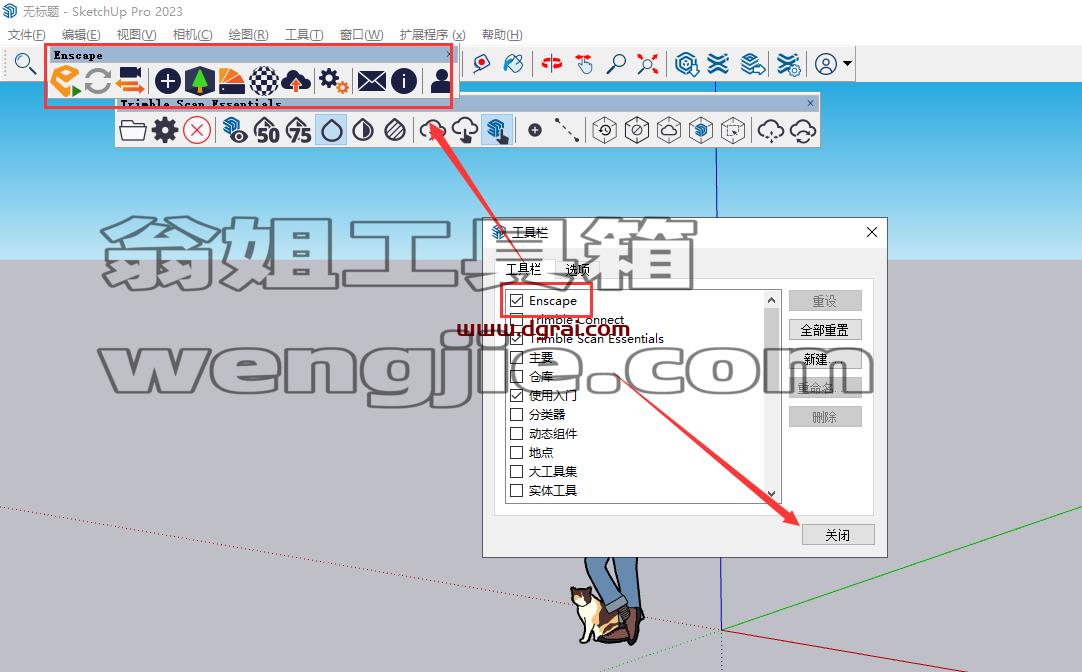The width and height of the screenshot is (1082, 672).
Task: Click the clock history cube icon
Action: tap(604, 130)
